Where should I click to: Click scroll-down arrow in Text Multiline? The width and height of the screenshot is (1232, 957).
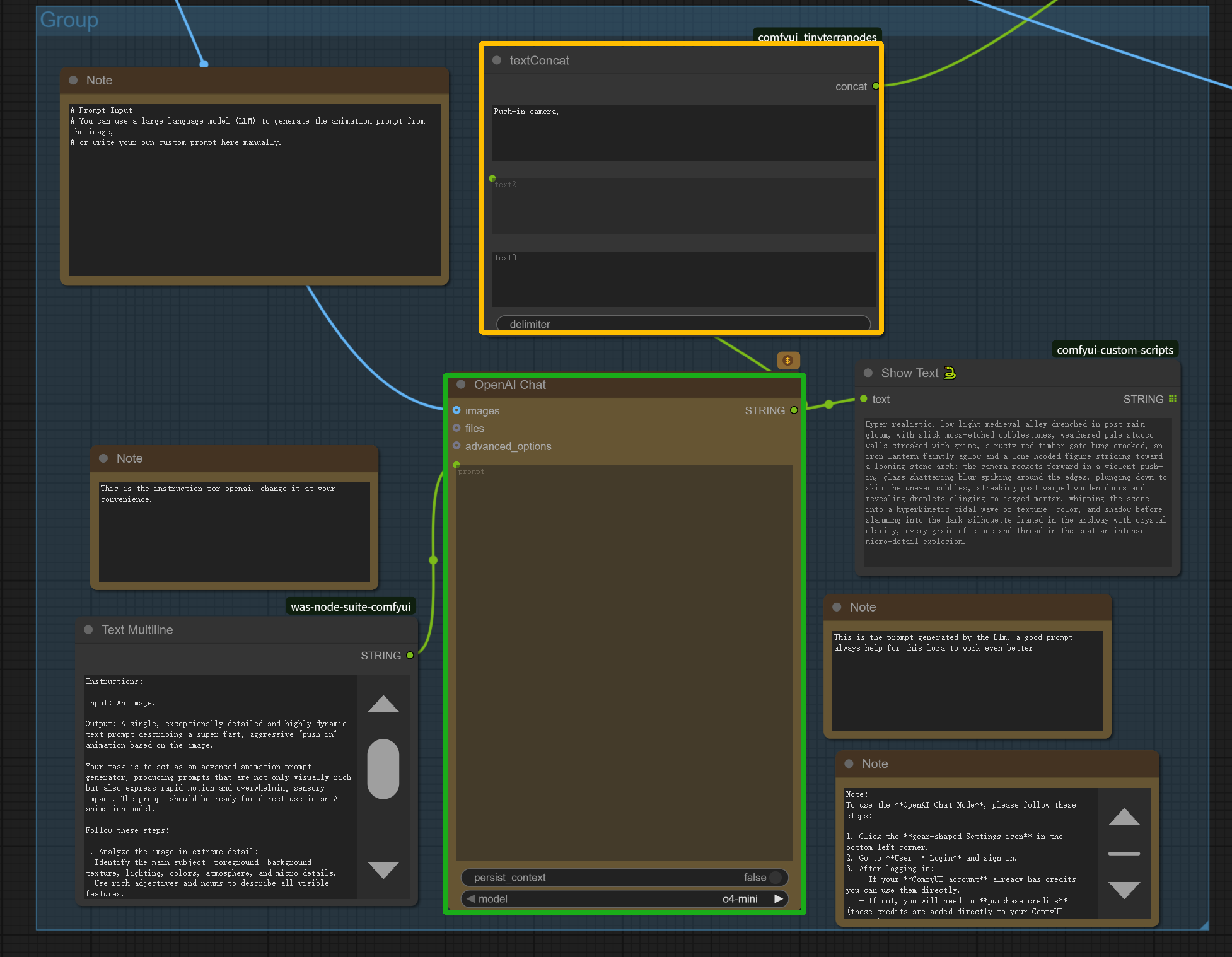point(383,870)
